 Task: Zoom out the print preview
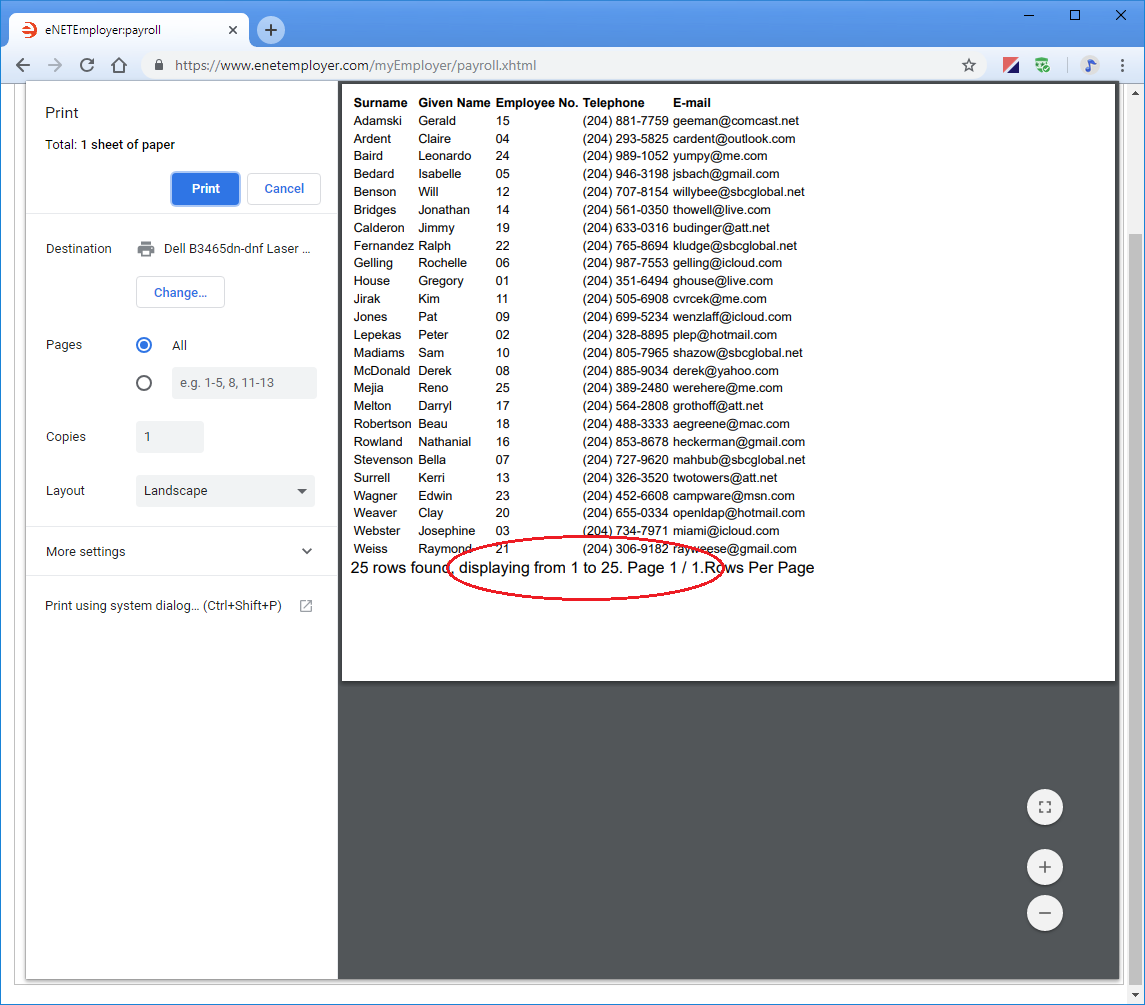pos(1044,913)
